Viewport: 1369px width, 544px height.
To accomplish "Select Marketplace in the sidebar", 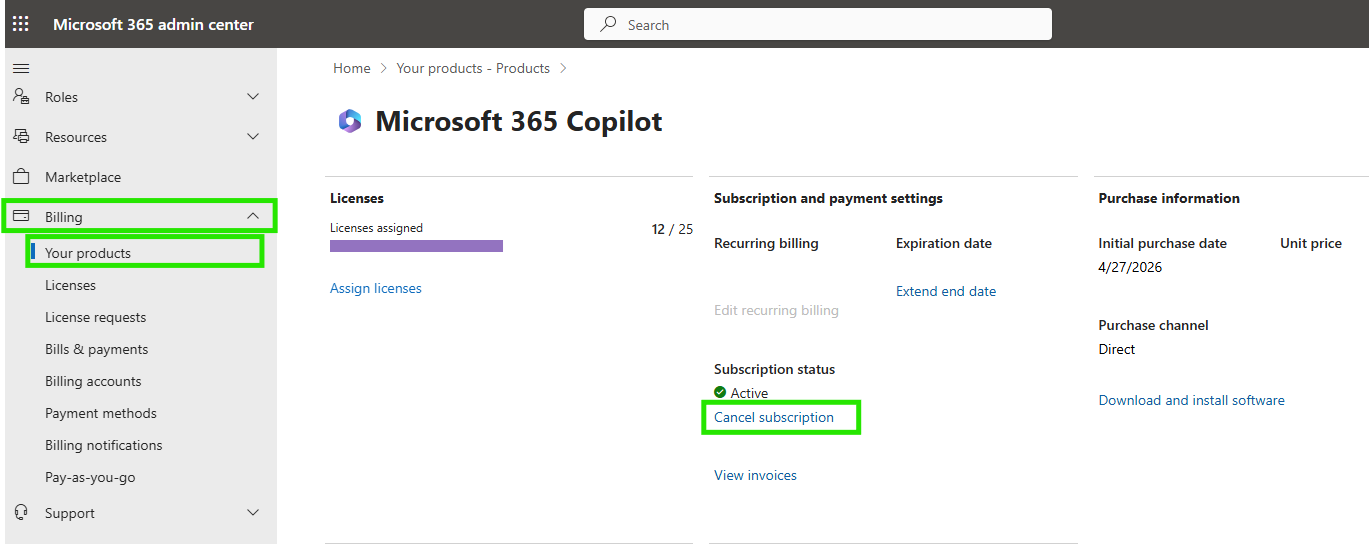I will click(83, 177).
